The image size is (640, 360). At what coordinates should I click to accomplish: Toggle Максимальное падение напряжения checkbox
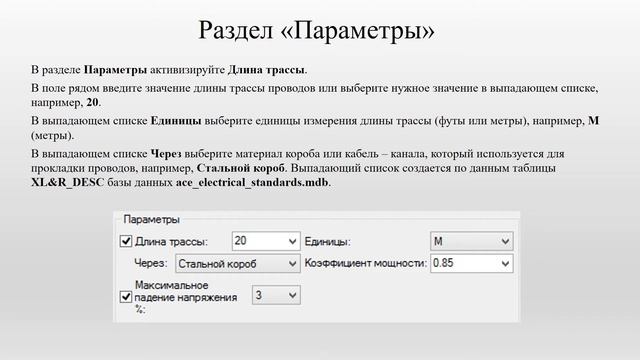click(126, 297)
